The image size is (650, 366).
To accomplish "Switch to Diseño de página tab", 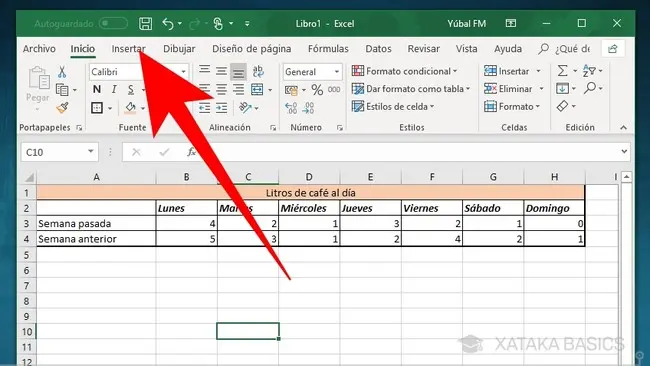I will coord(252,48).
